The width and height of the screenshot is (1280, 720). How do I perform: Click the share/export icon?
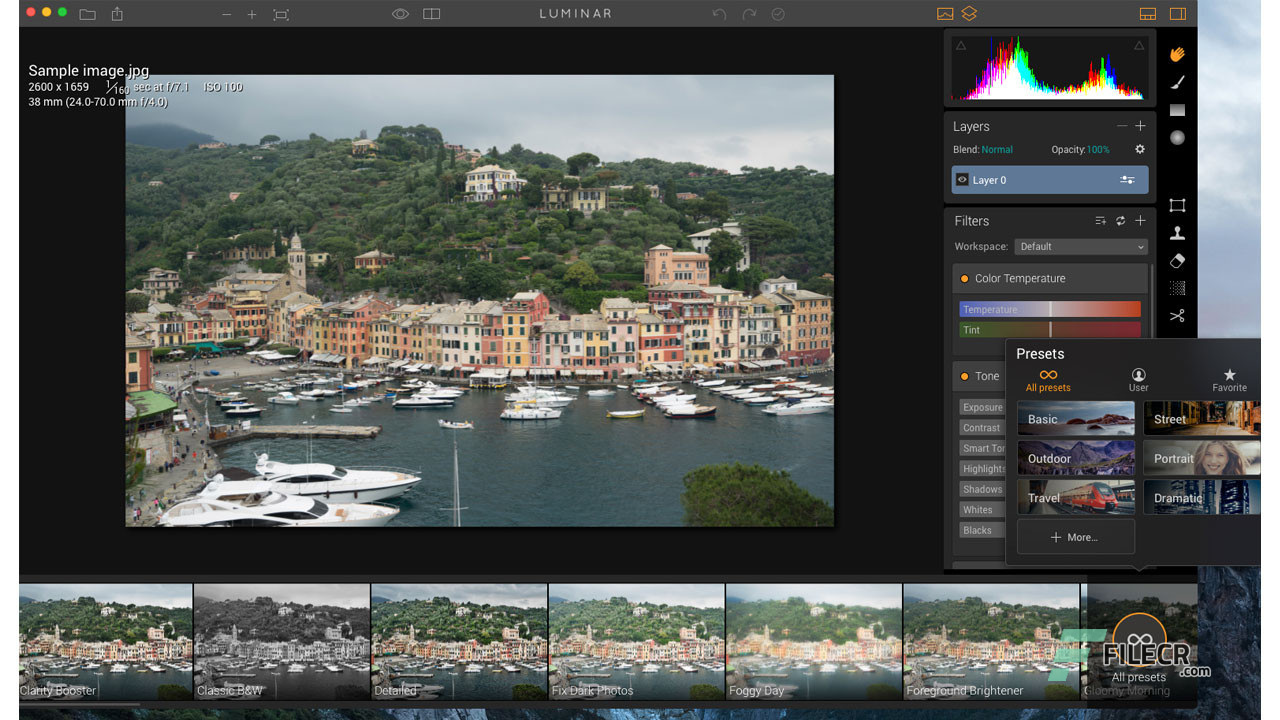118,14
